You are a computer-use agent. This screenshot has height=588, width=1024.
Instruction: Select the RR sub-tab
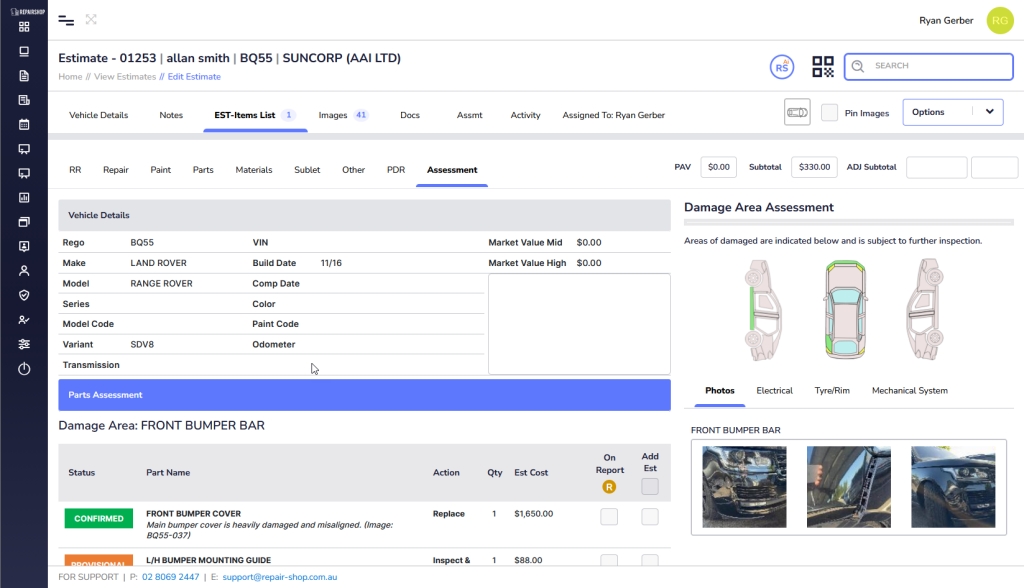(75, 170)
